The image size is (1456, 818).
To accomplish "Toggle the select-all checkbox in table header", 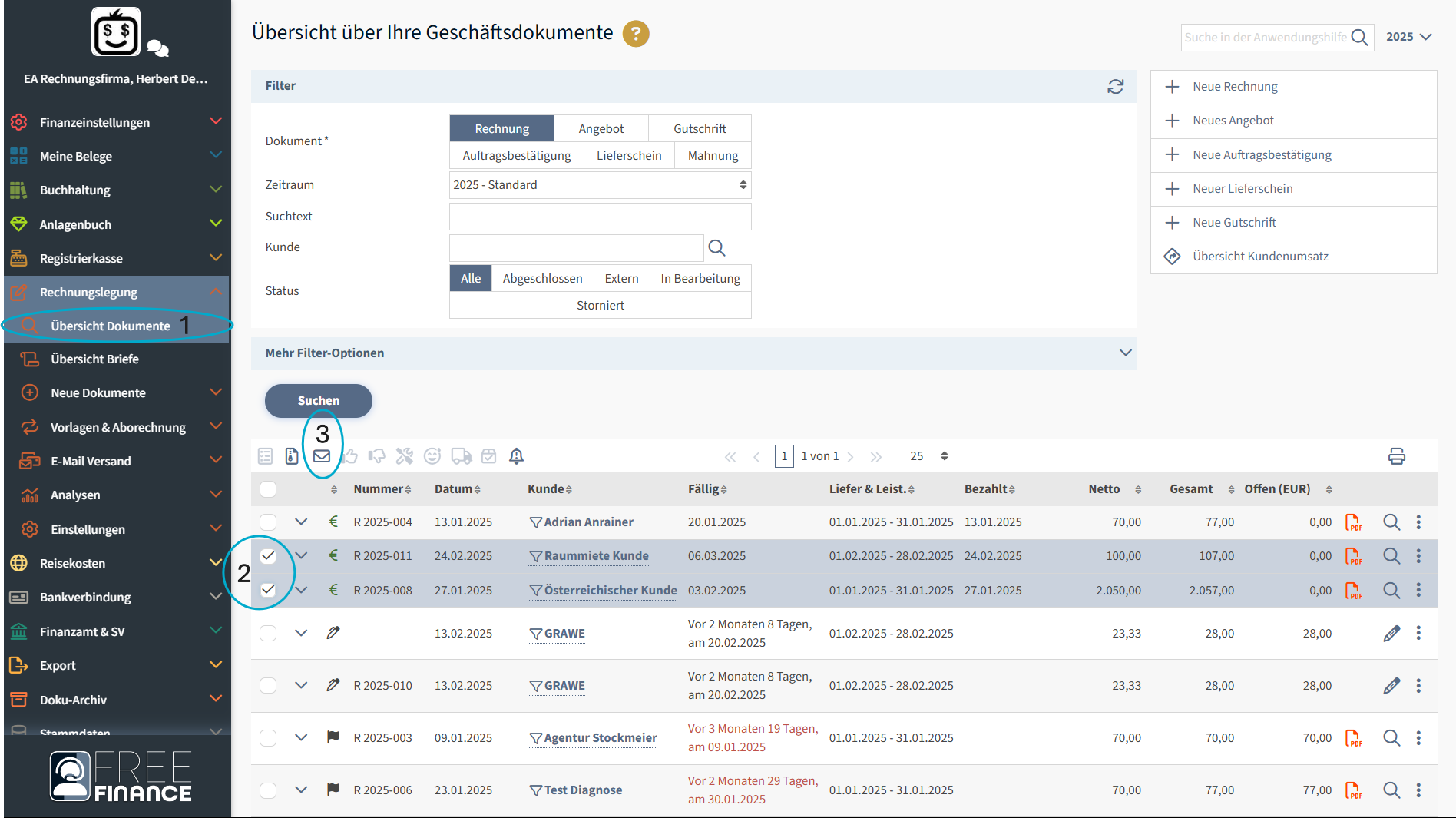I will pos(268,489).
